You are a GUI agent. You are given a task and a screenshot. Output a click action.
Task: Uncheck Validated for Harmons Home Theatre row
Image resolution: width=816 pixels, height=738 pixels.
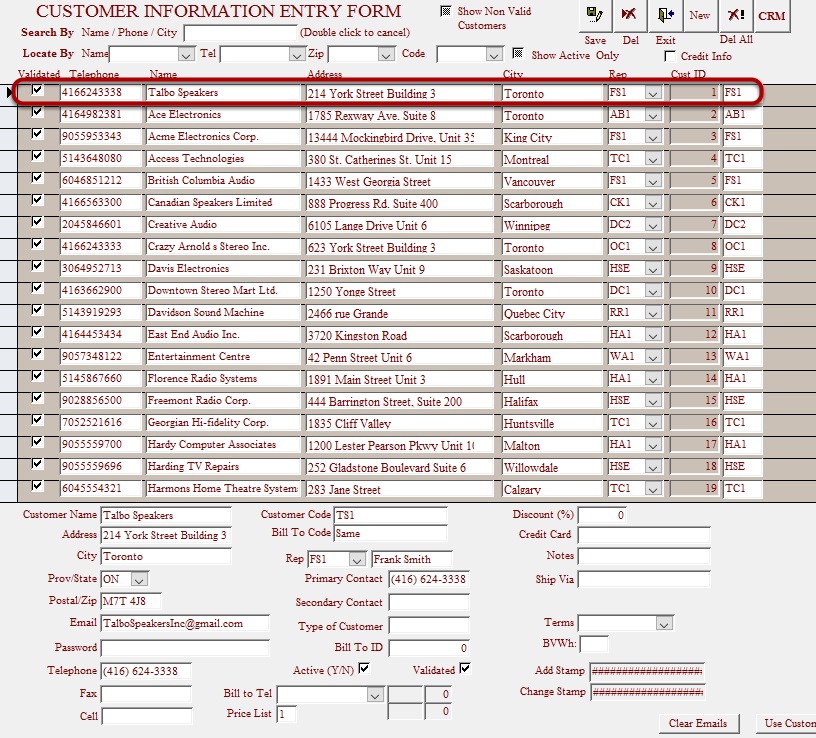(37, 486)
